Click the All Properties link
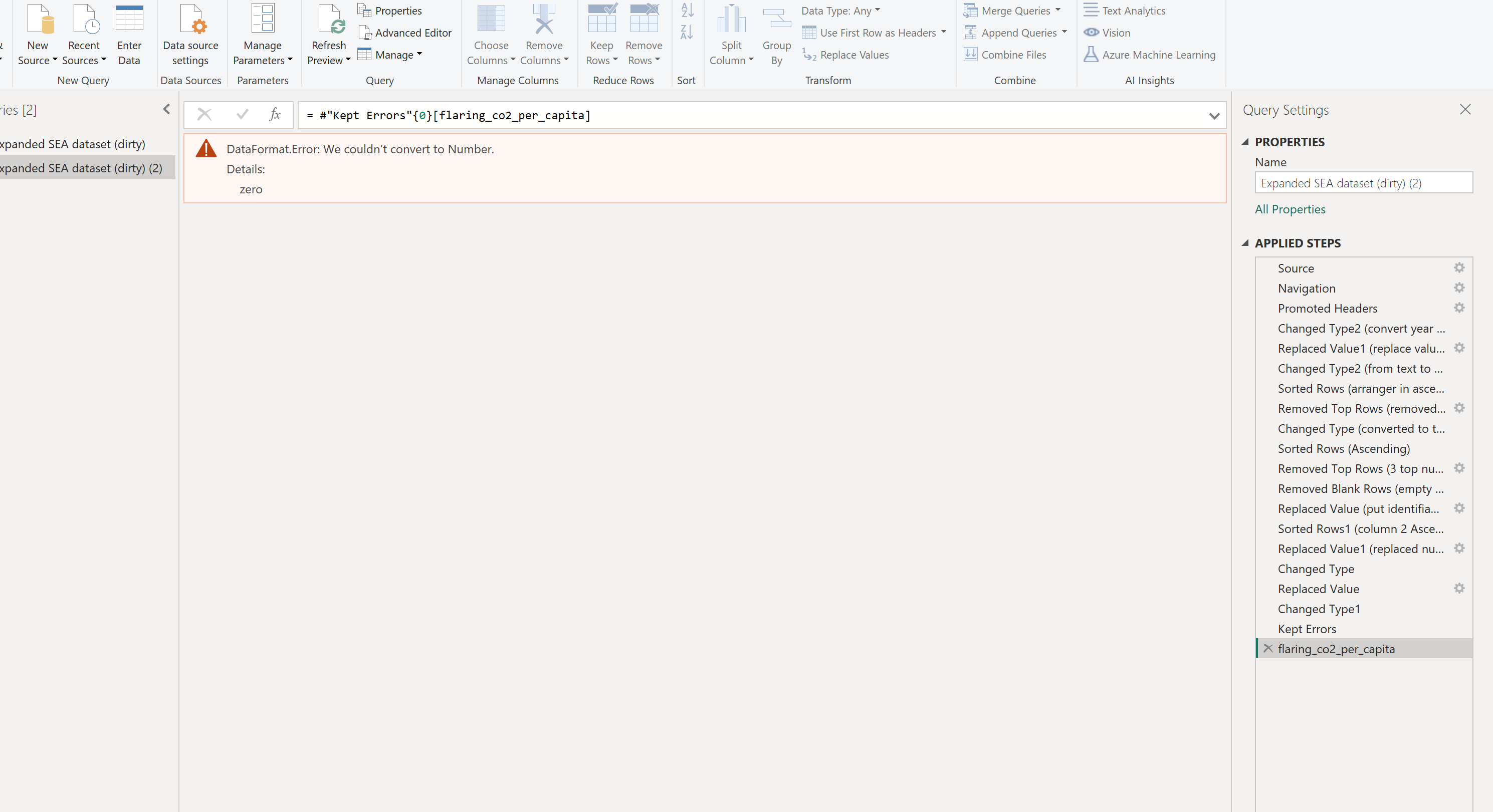This screenshot has height=812, width=1493. (1290, 209)
